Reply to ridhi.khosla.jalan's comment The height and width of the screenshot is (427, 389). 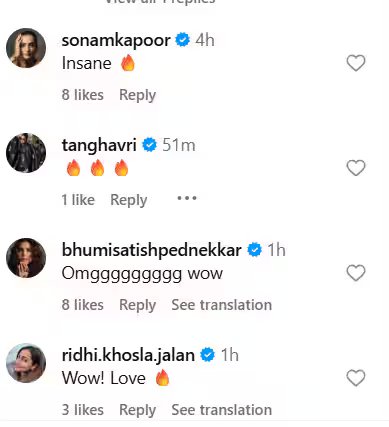[137, 410]
